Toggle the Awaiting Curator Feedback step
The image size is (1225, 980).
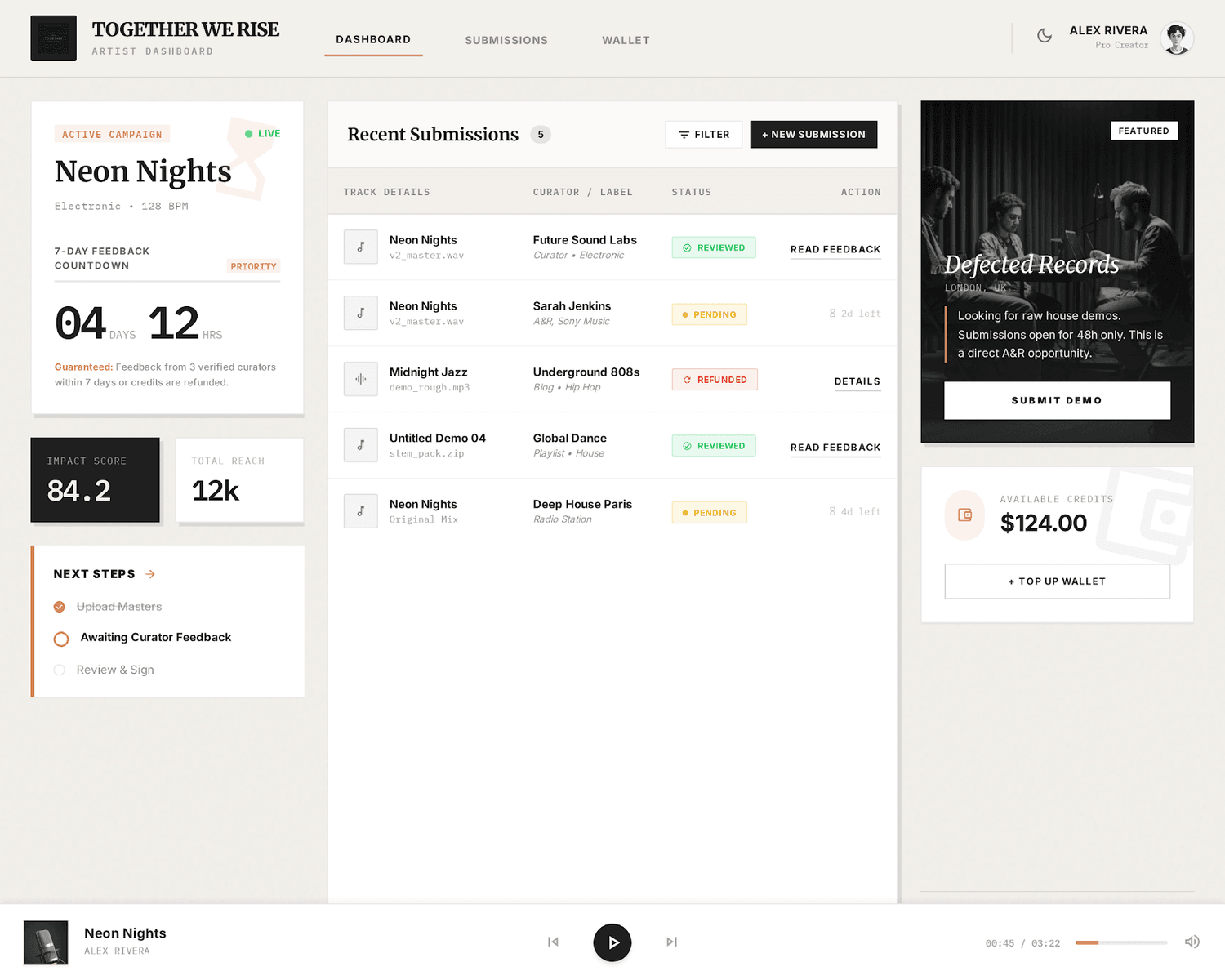tap(60, 639)
